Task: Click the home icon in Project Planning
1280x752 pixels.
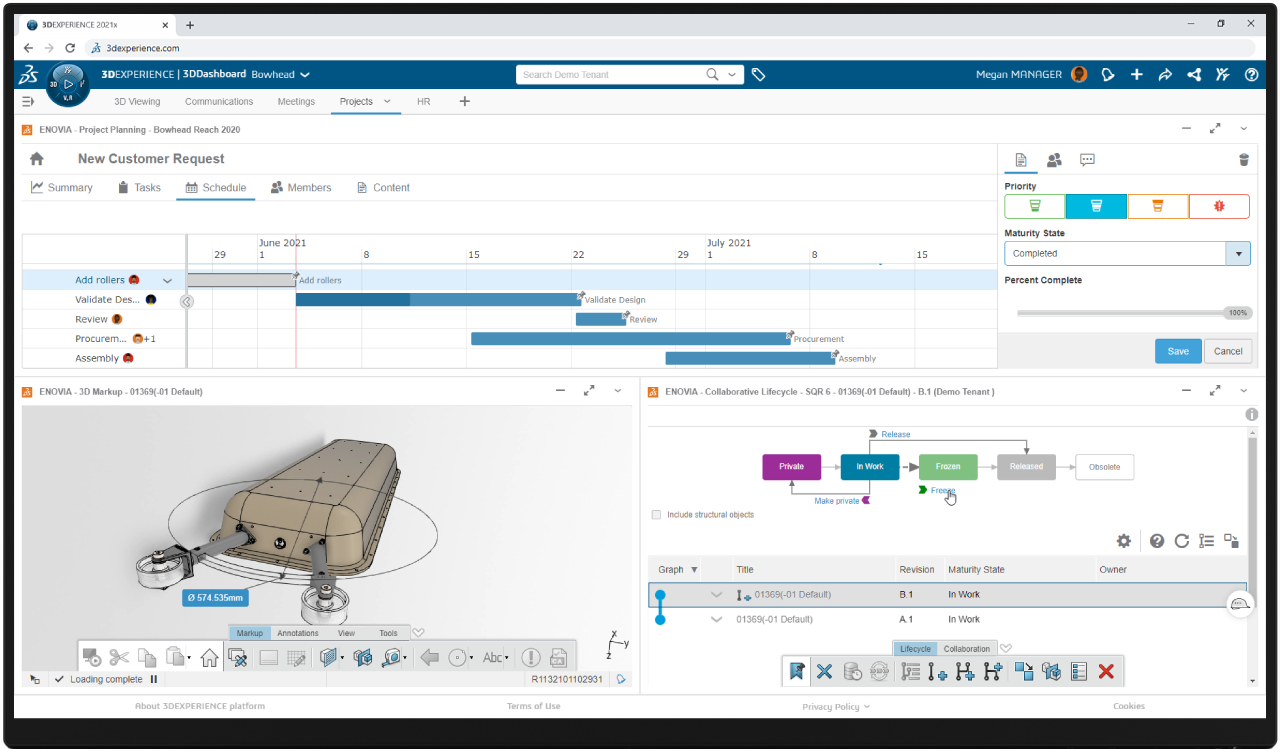Action: pyautogui.click(x=37, y=158)
